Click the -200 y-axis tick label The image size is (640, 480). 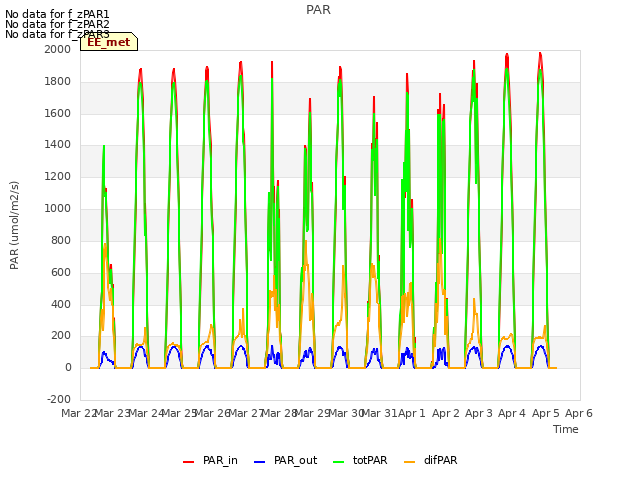(x=59, y=399)
